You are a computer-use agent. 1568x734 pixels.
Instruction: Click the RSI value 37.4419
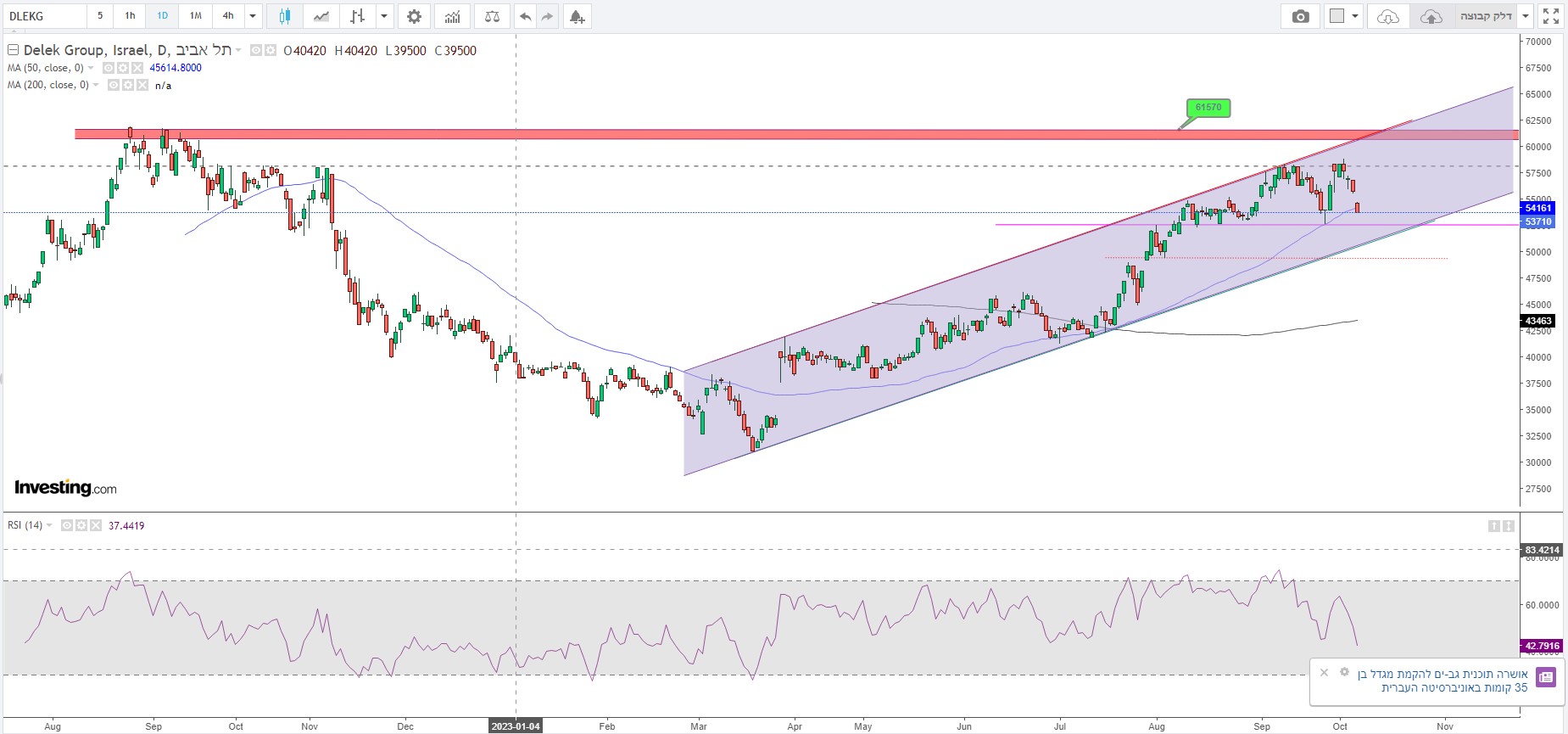126,526
